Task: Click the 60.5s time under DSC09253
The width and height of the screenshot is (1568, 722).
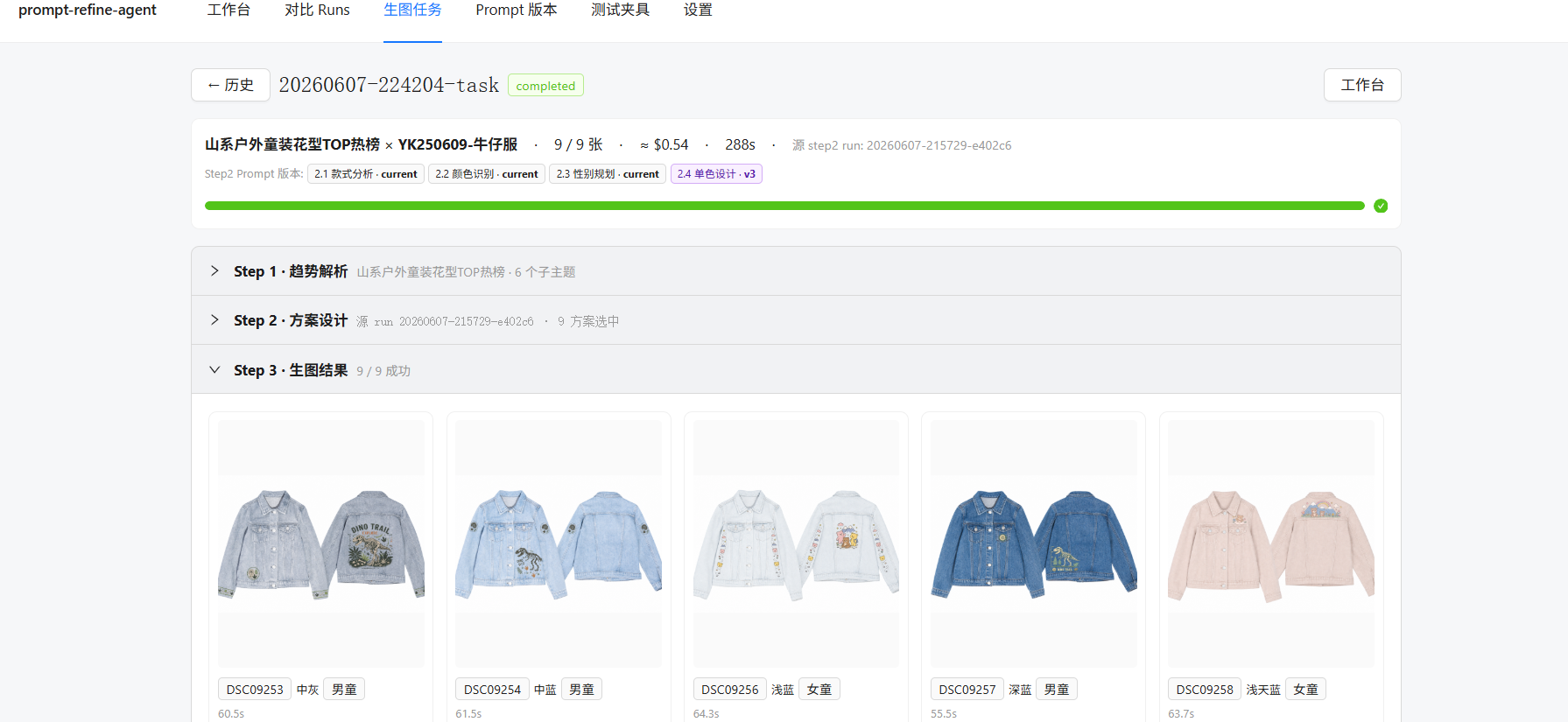Action: click(231, 714)
